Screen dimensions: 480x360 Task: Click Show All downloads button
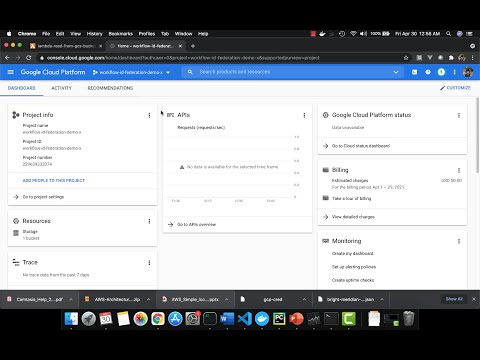(454, 299)
